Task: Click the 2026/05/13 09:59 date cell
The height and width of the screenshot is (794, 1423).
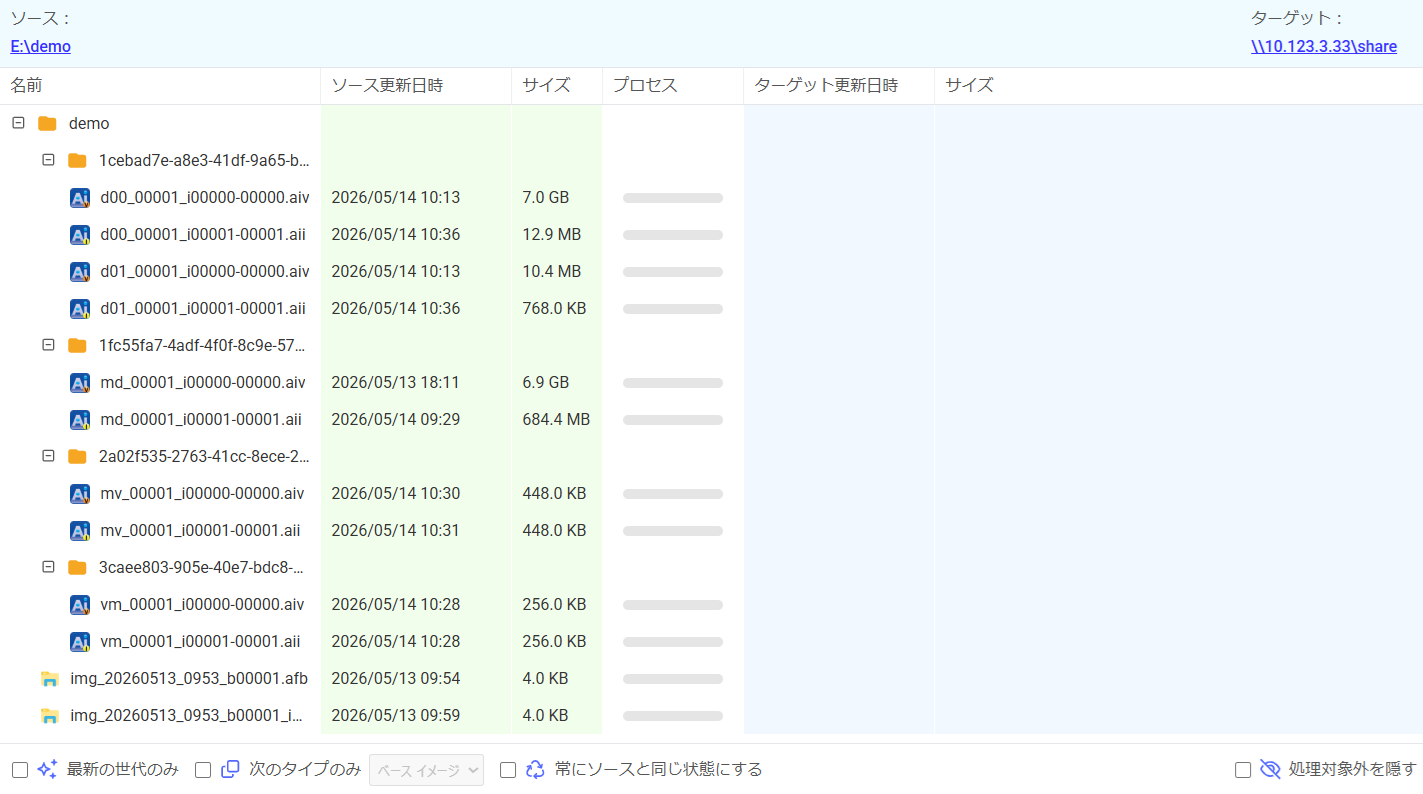Action: click(x=396, y=716)
